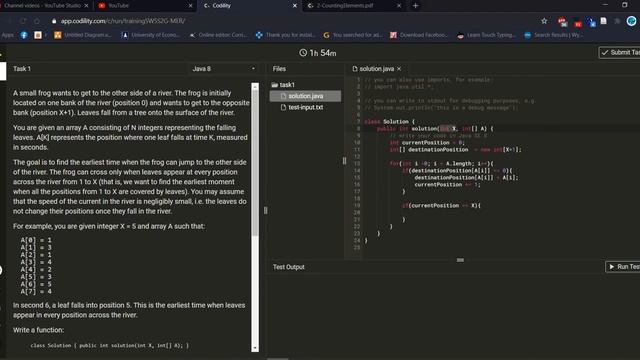Select the solution.java editor tab

376,69
